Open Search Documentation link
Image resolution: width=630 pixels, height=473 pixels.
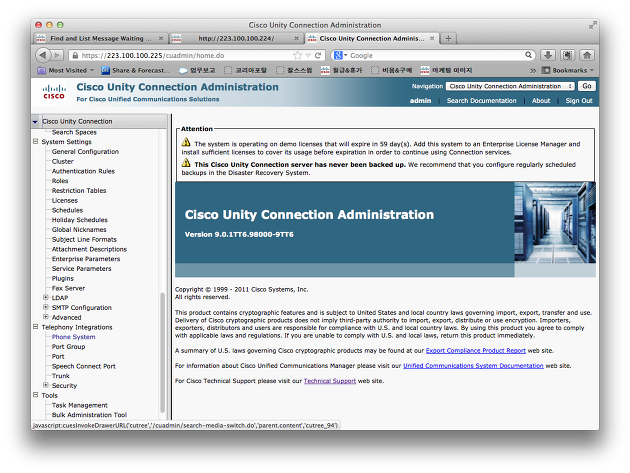click(481, 100)
